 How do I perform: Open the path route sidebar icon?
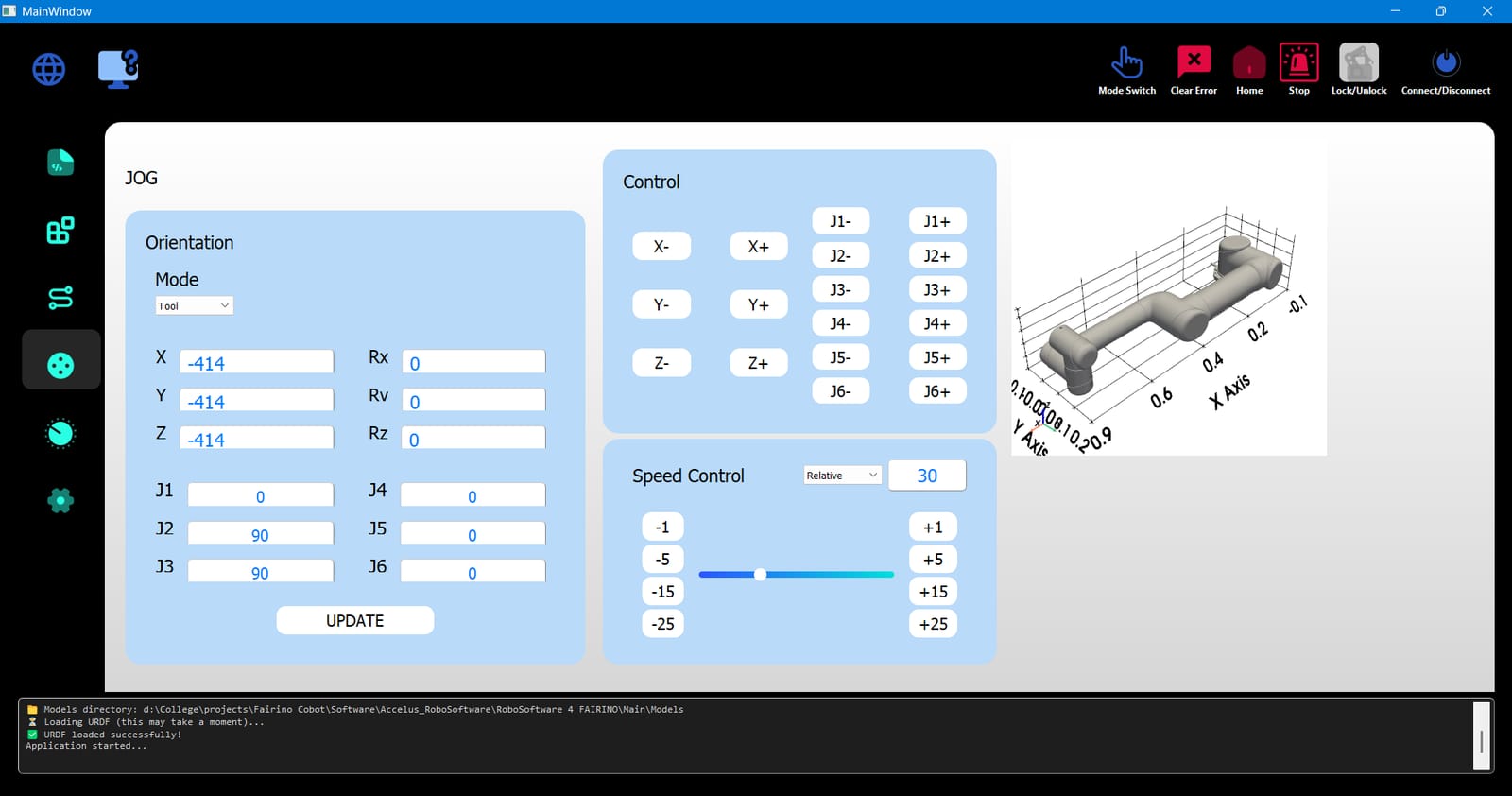pos(60,298)
